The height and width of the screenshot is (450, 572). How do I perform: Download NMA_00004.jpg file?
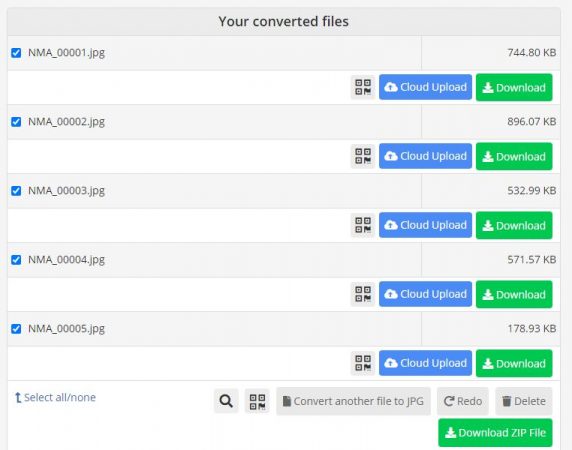click(514, 294)
